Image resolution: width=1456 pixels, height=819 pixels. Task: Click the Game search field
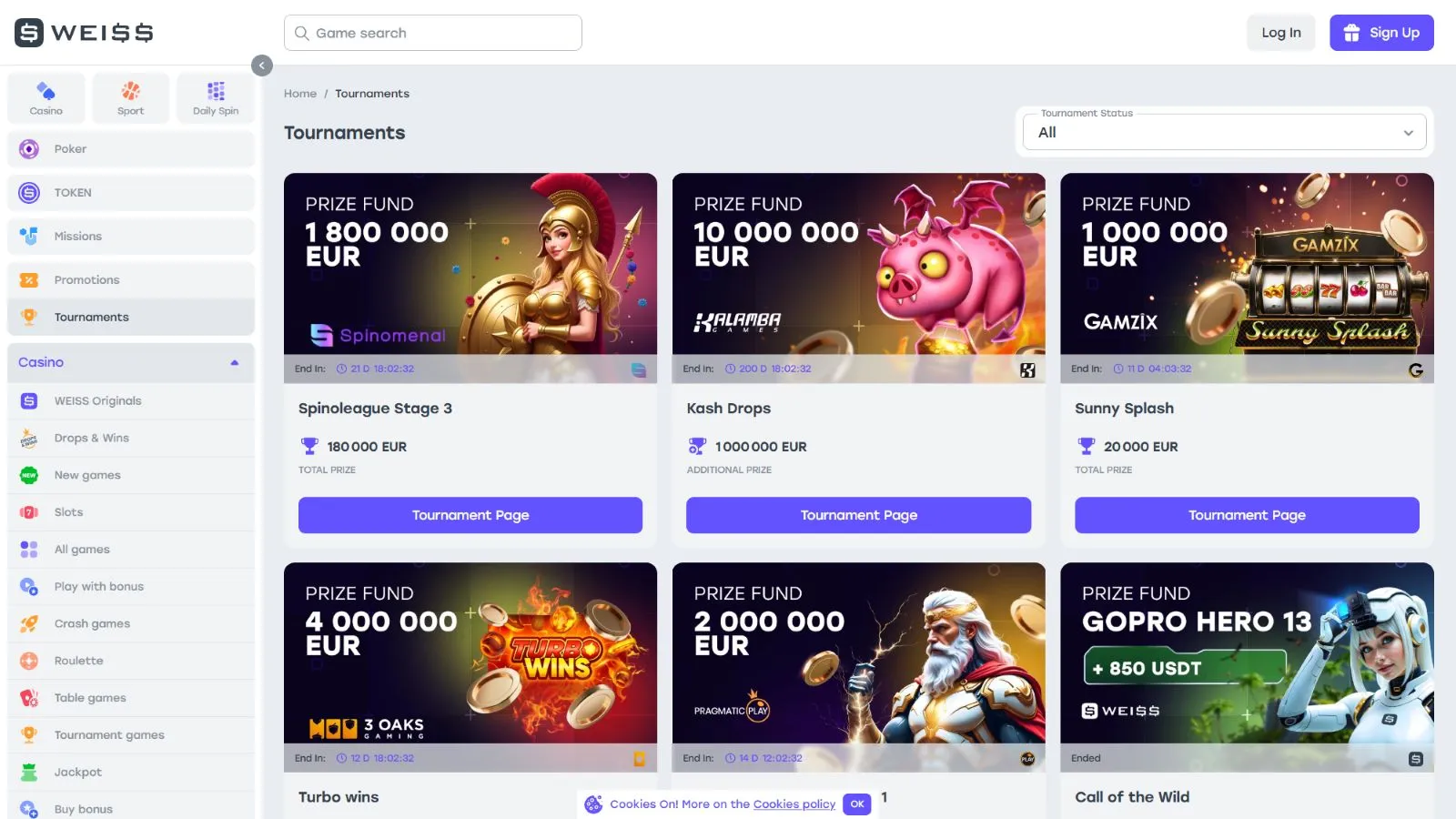433,33
